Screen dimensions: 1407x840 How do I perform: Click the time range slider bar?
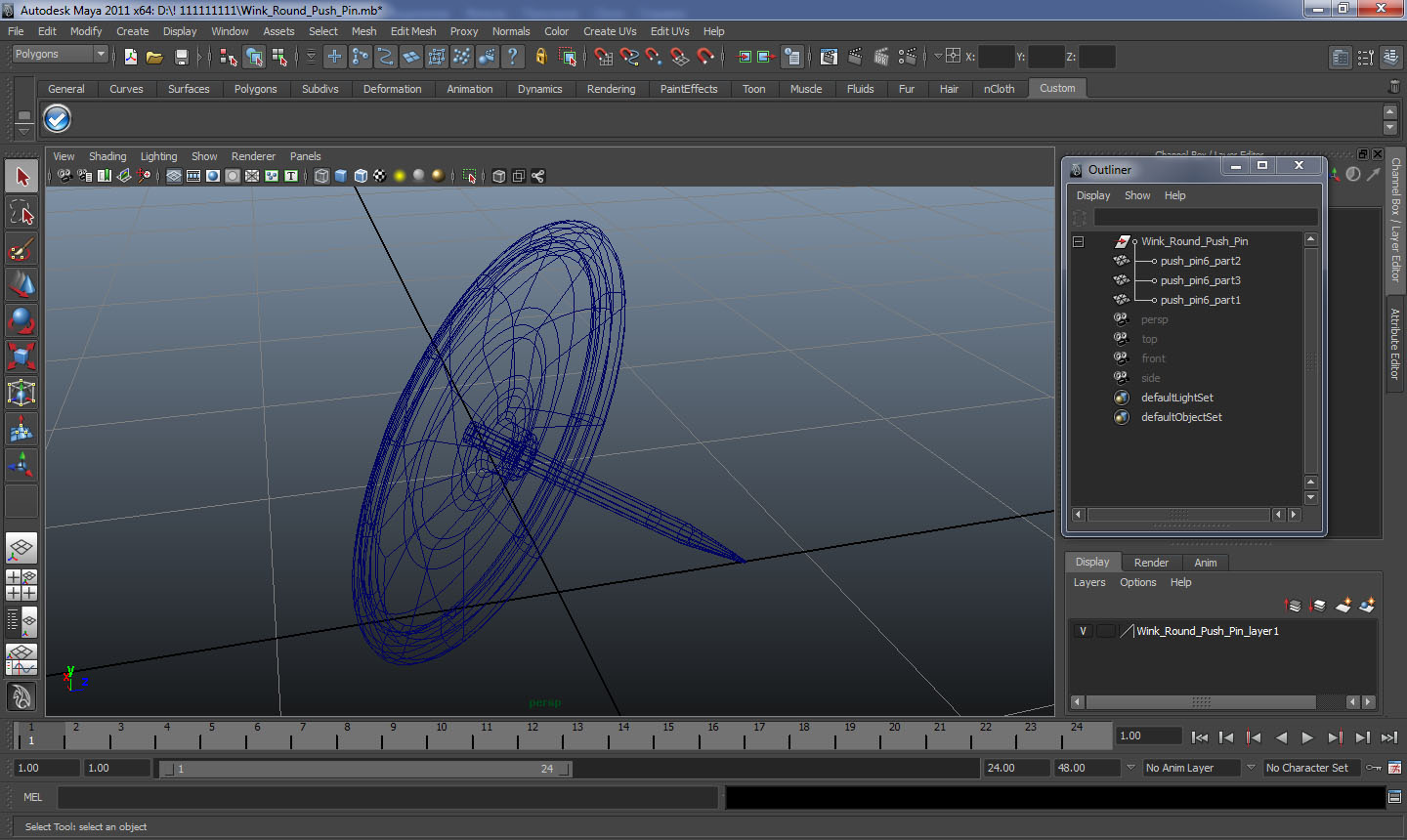pyautogui.click(x=366, y=769)
